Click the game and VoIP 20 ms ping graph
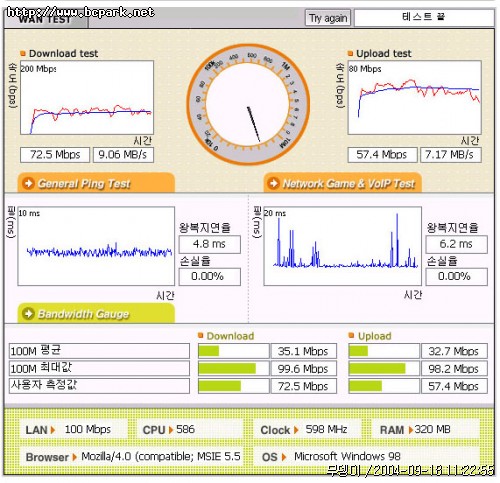The height and width of the screenshot is (483, 500). click(342, 246)
